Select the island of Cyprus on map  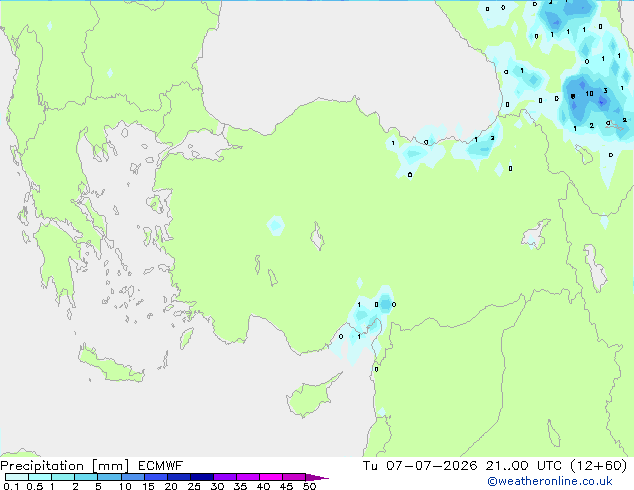pos(312,395)
